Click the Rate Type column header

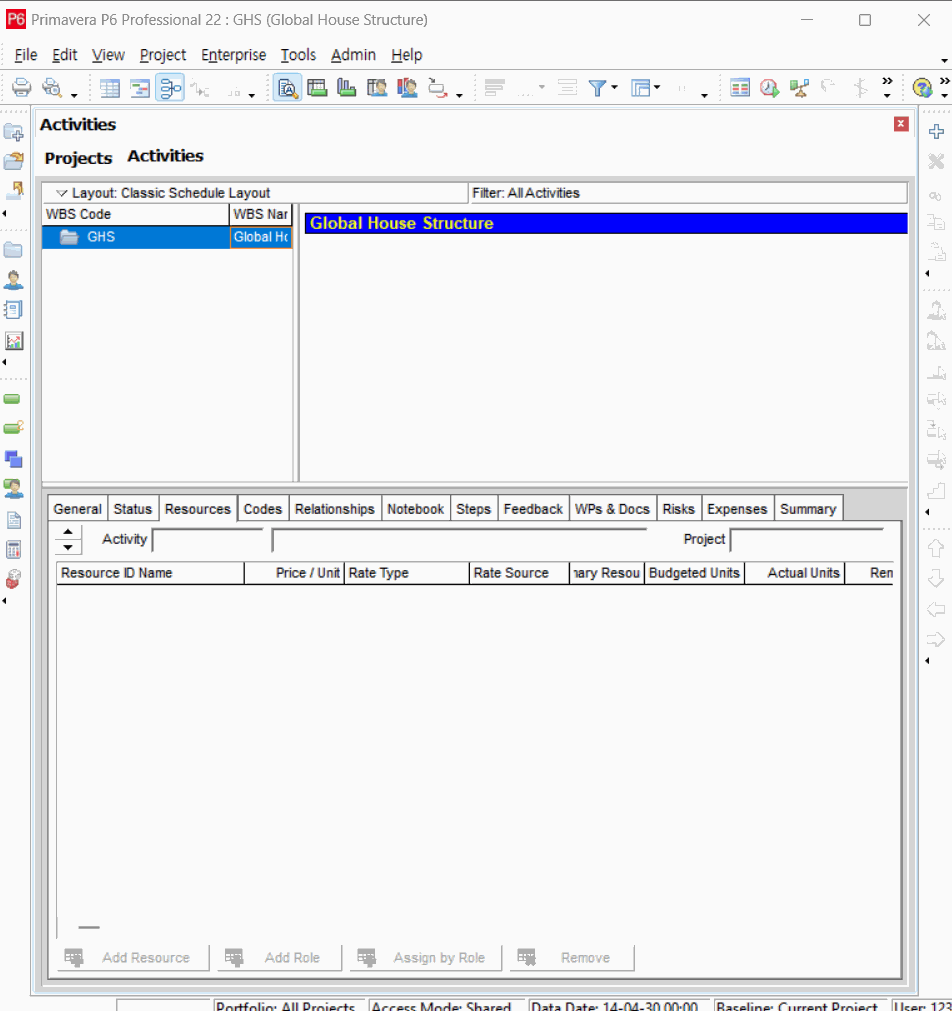406,573
